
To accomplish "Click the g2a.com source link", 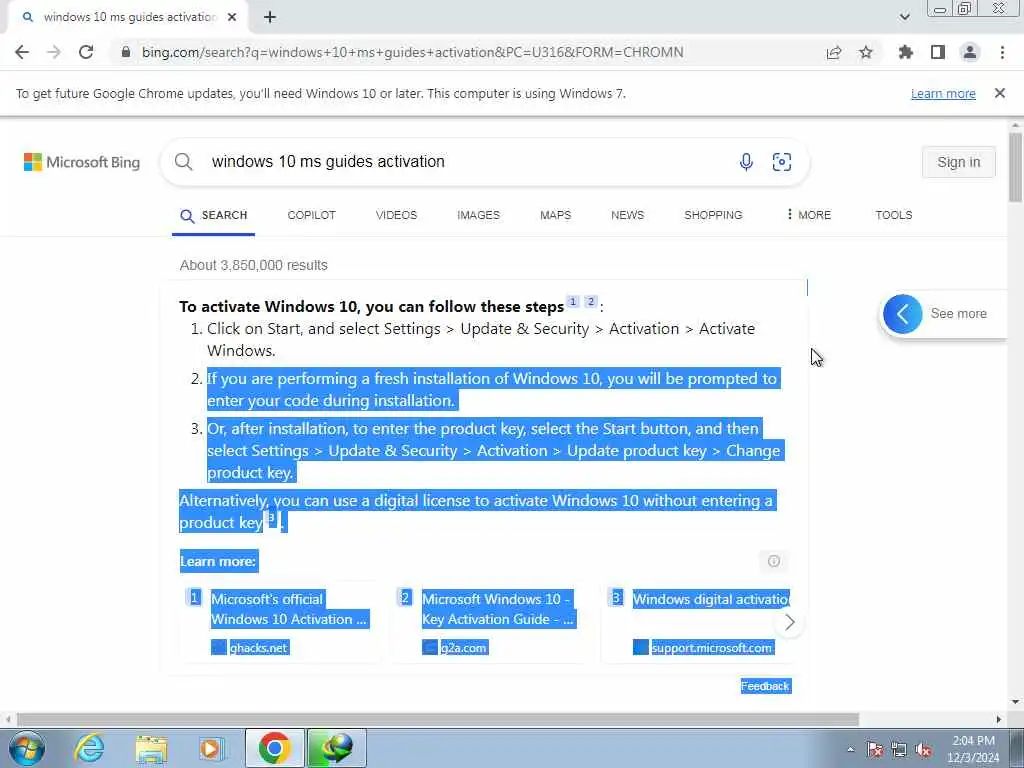I will tap(464, 648).
